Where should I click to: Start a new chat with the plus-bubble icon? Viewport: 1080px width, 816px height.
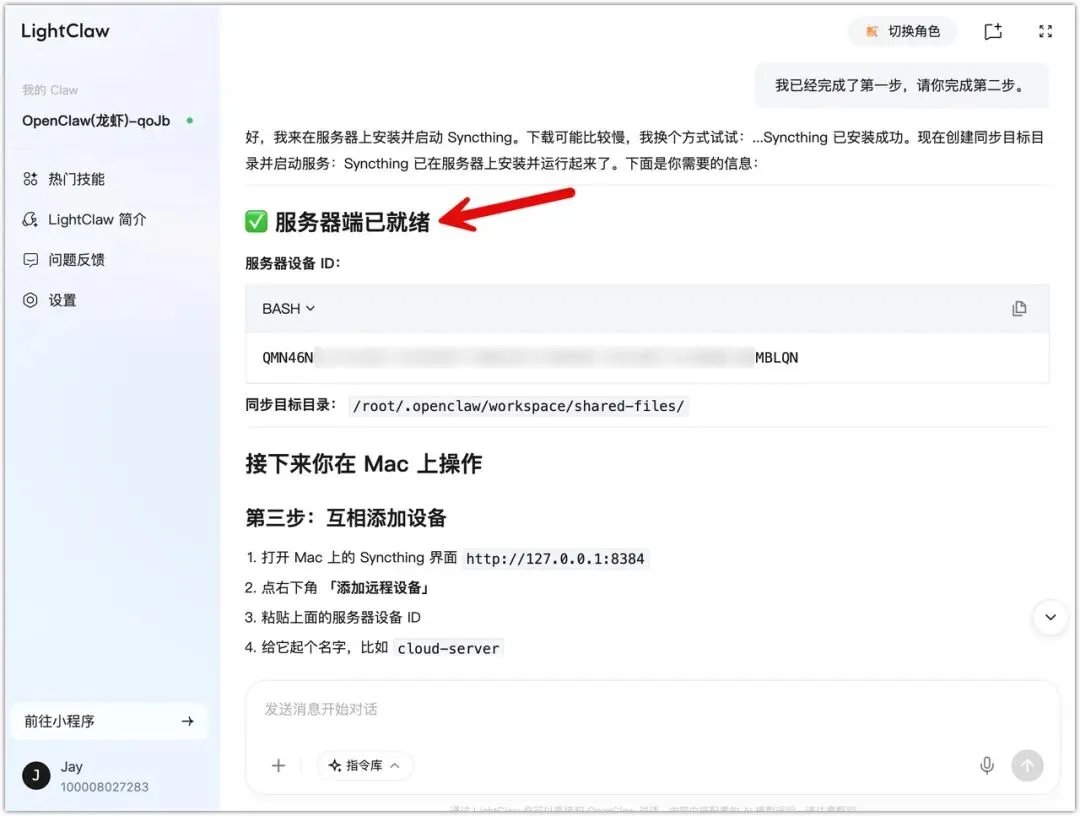tap(993, 31)
